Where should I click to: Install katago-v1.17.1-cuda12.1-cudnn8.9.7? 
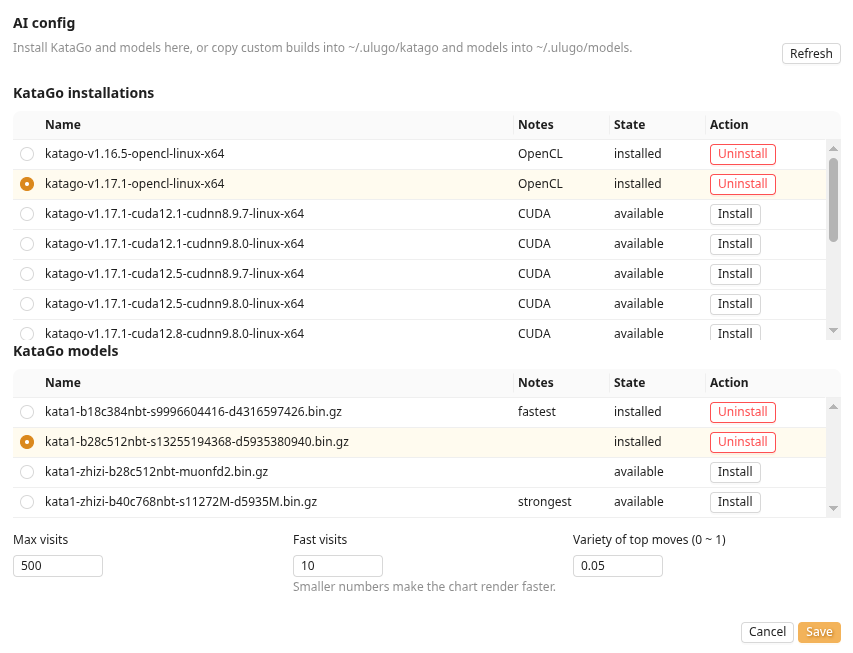pos(735,214)
